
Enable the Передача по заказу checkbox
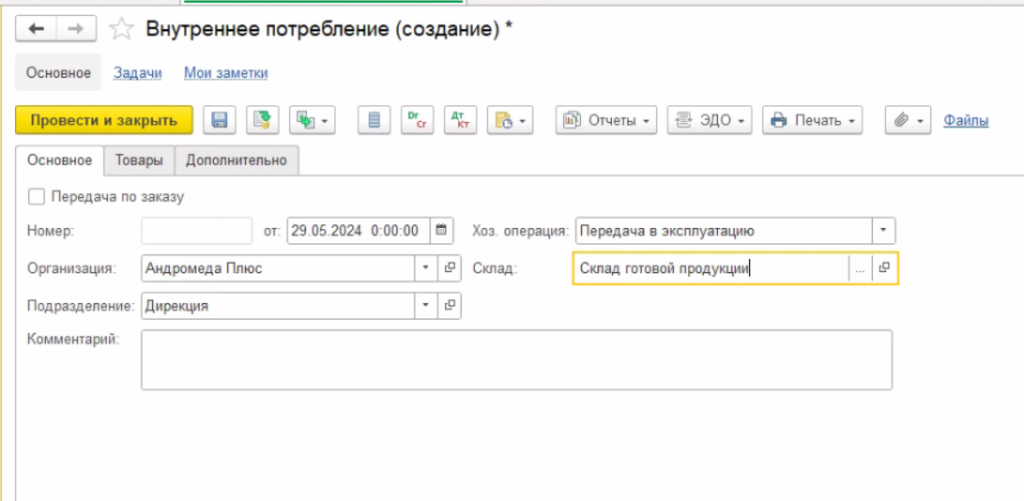click(37, 197)
